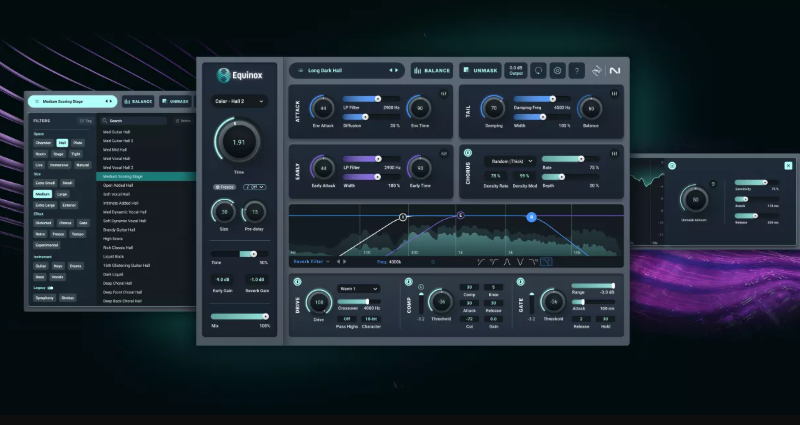Open Tail section settings sliders icon
This screenshot has width=800, height=425.
point(614,93)
